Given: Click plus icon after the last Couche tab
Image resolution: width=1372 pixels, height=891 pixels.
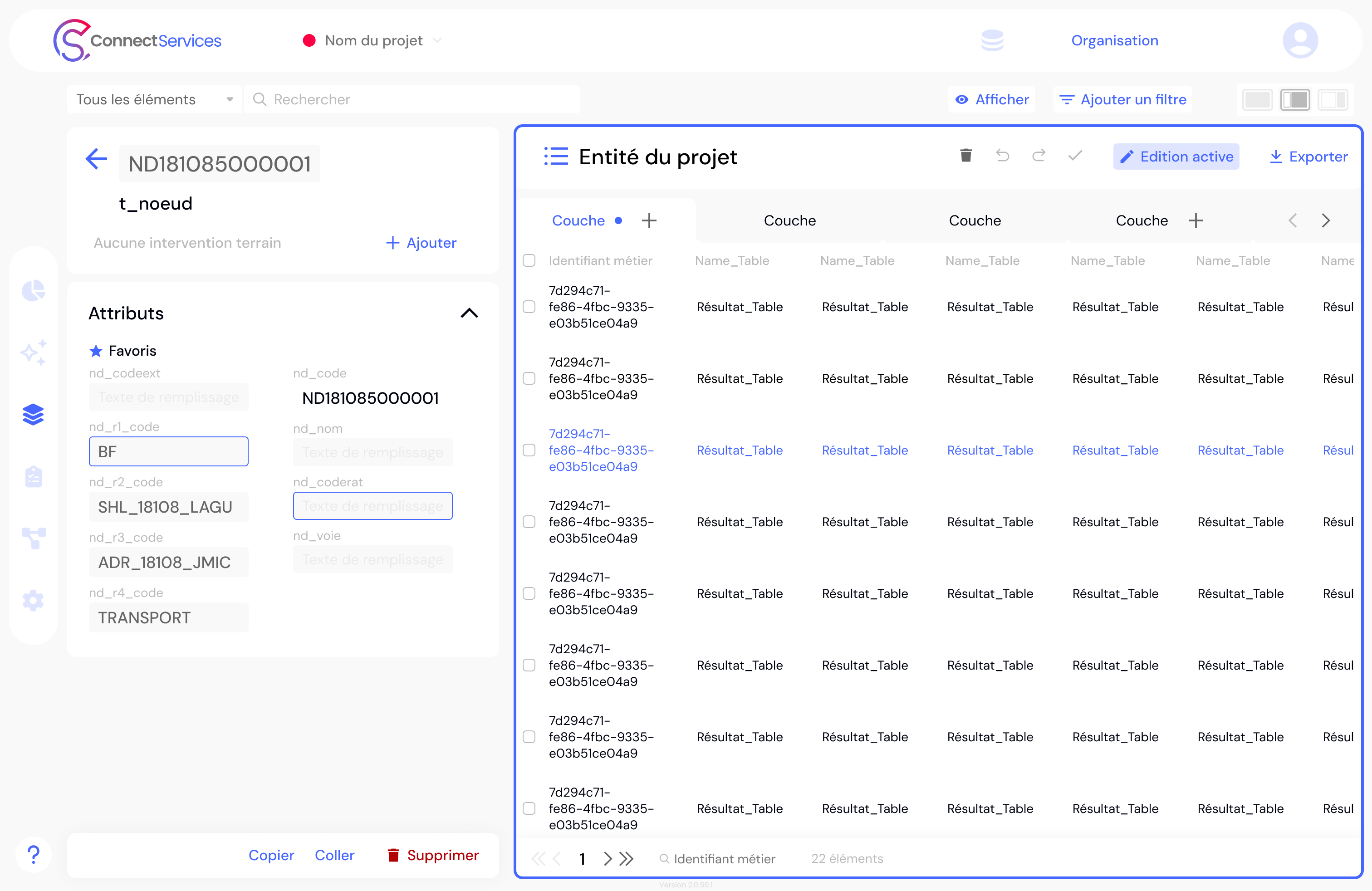Looking at the screenshot, I should coord(1196,221).
